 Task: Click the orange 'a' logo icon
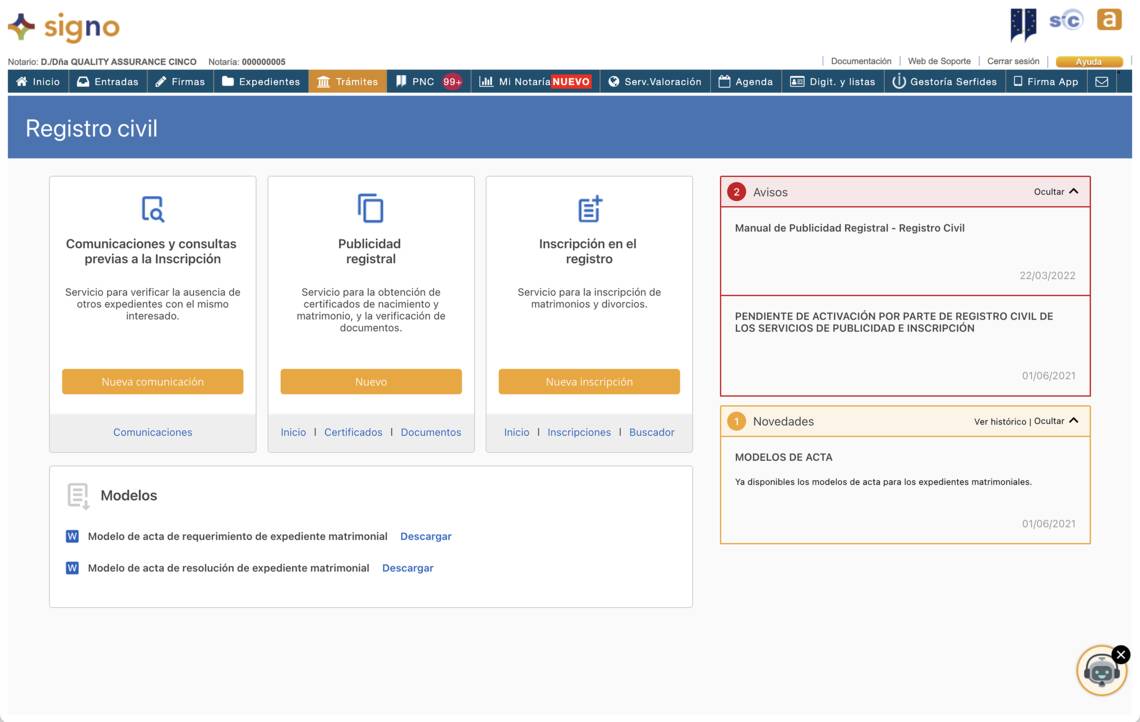1108,20
